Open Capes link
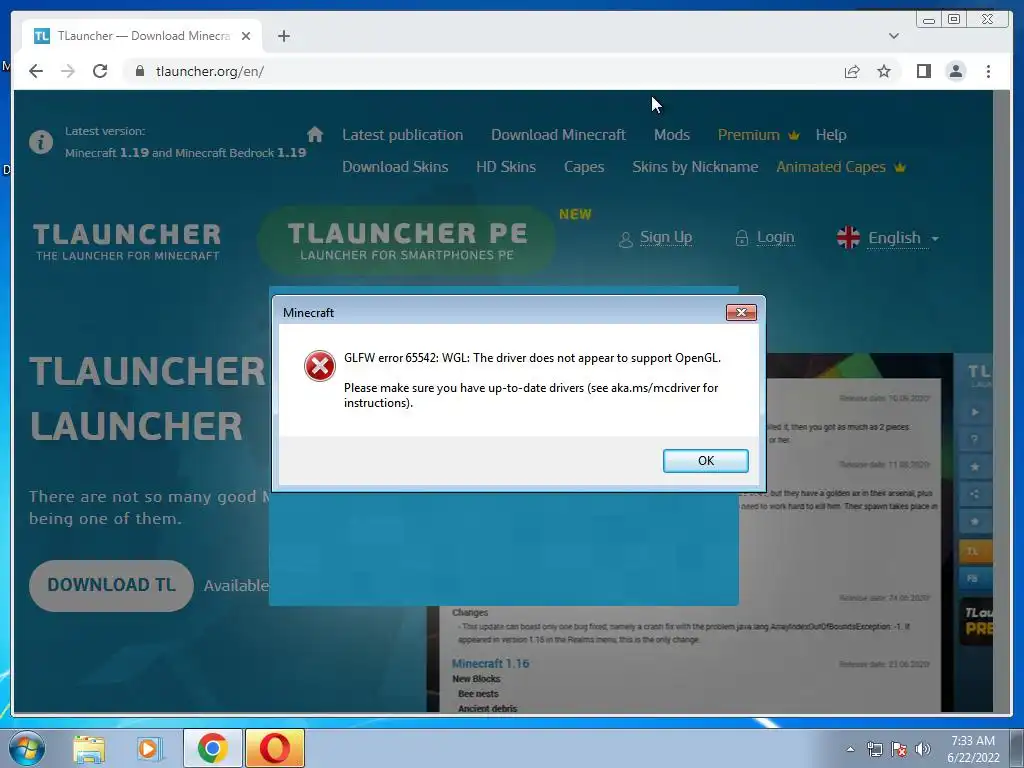 tap(584, 167)
